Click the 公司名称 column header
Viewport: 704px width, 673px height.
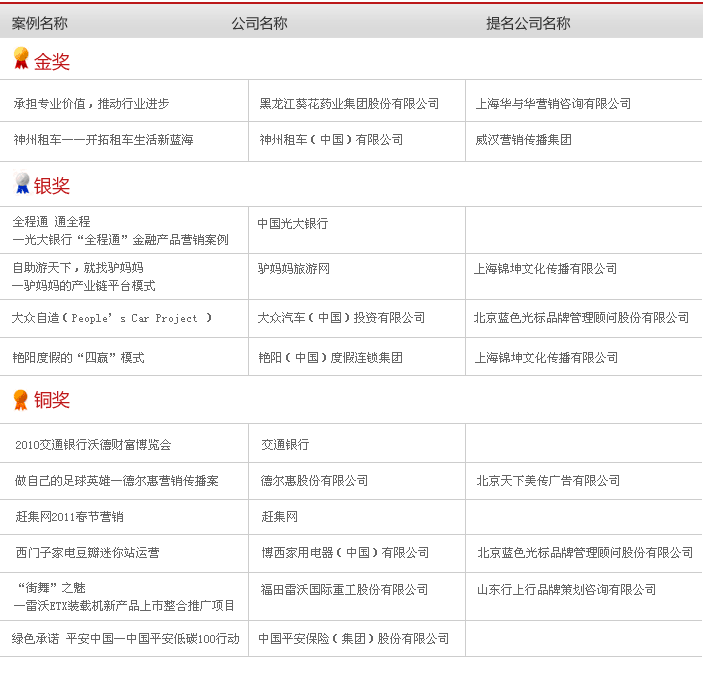click(259, 23)
